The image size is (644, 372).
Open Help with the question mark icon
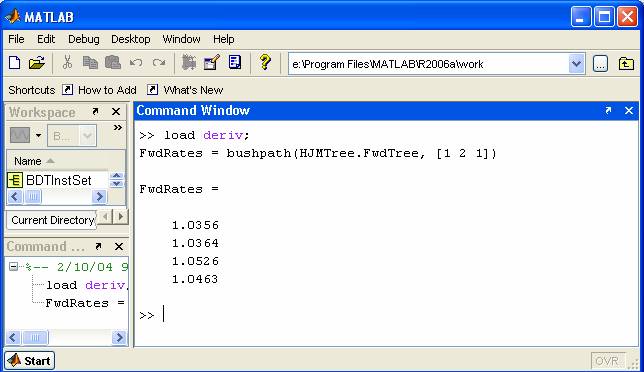point(265,62)
